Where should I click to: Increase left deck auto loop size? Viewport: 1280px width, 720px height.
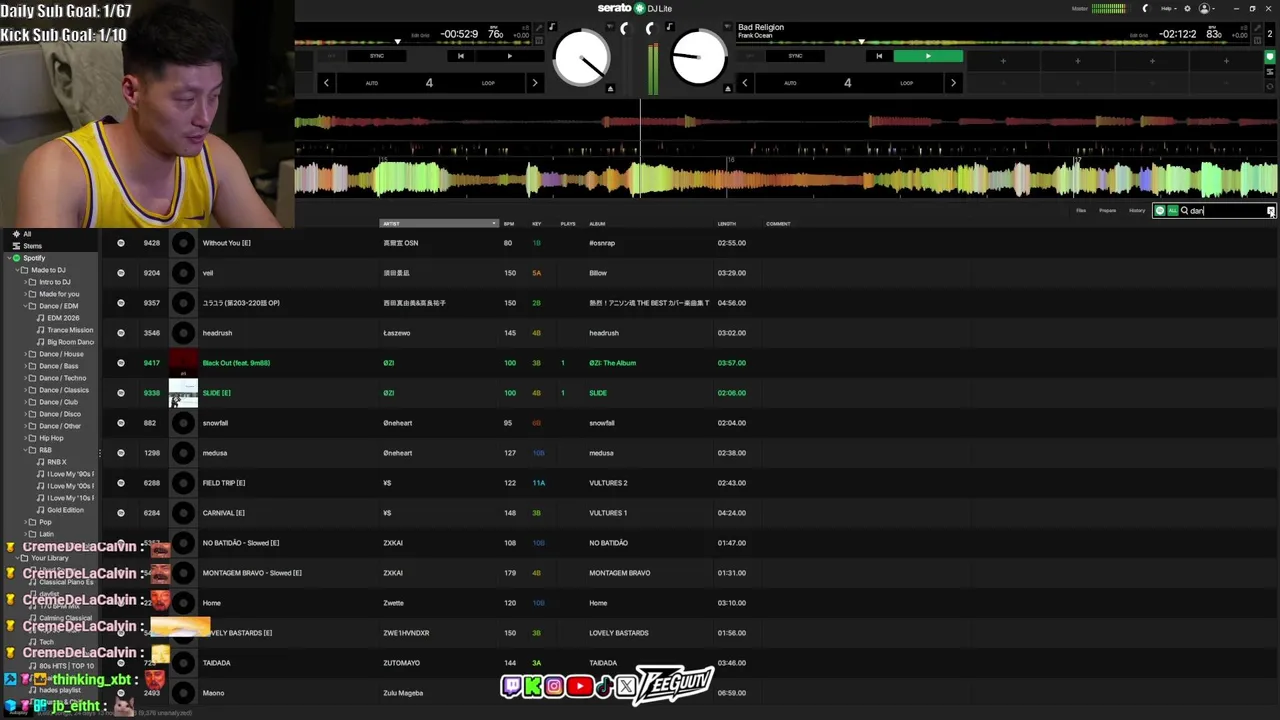tap(534, 83)
